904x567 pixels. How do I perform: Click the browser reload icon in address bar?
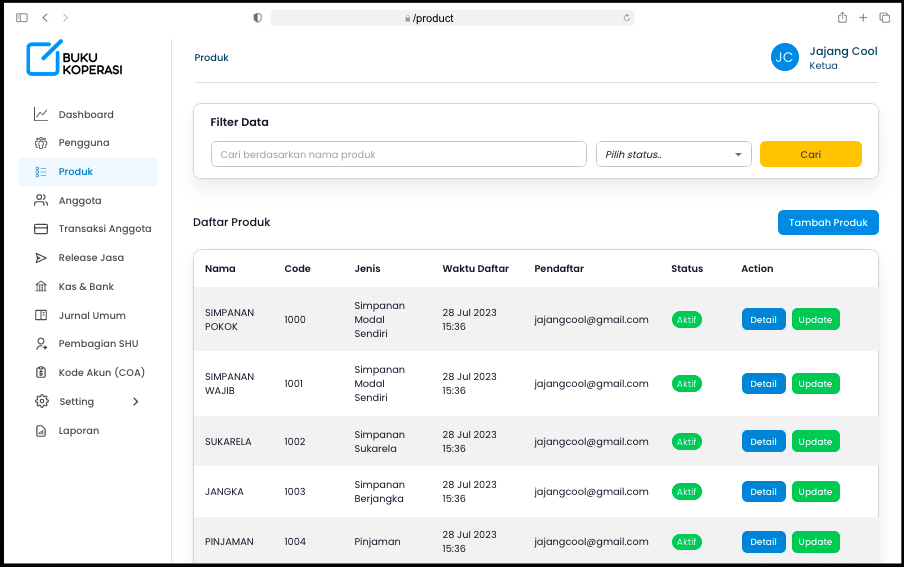(627, 18)
